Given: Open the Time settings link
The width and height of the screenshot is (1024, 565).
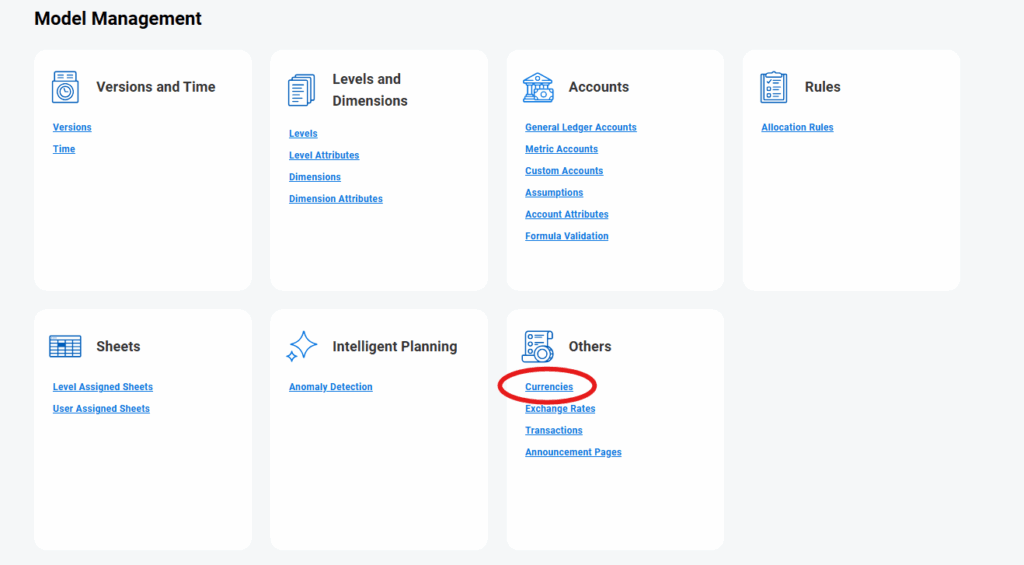Looking at the screenshot, I should point(64,150).
